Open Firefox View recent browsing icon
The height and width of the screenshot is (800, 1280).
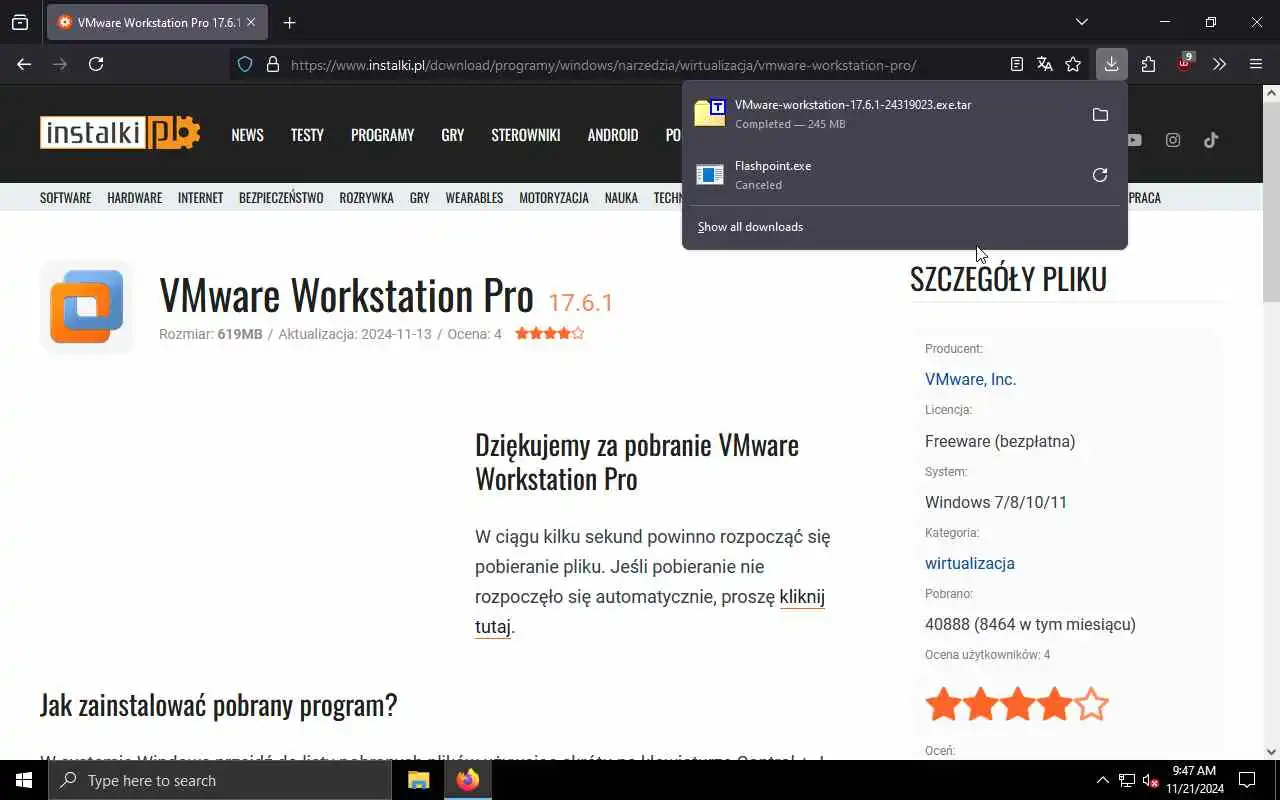click(20, 22)
